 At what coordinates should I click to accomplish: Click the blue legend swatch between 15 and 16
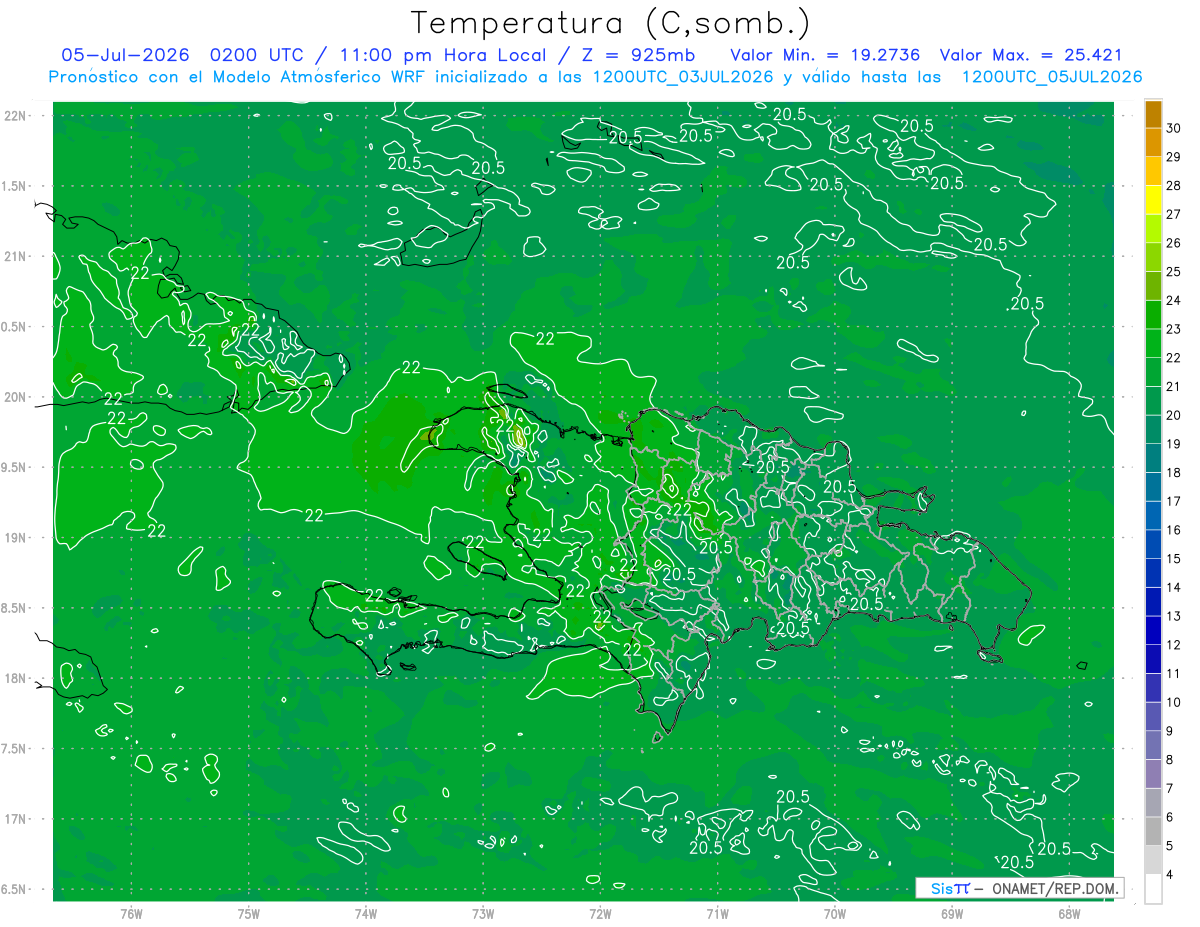(x=1153, y=544)
